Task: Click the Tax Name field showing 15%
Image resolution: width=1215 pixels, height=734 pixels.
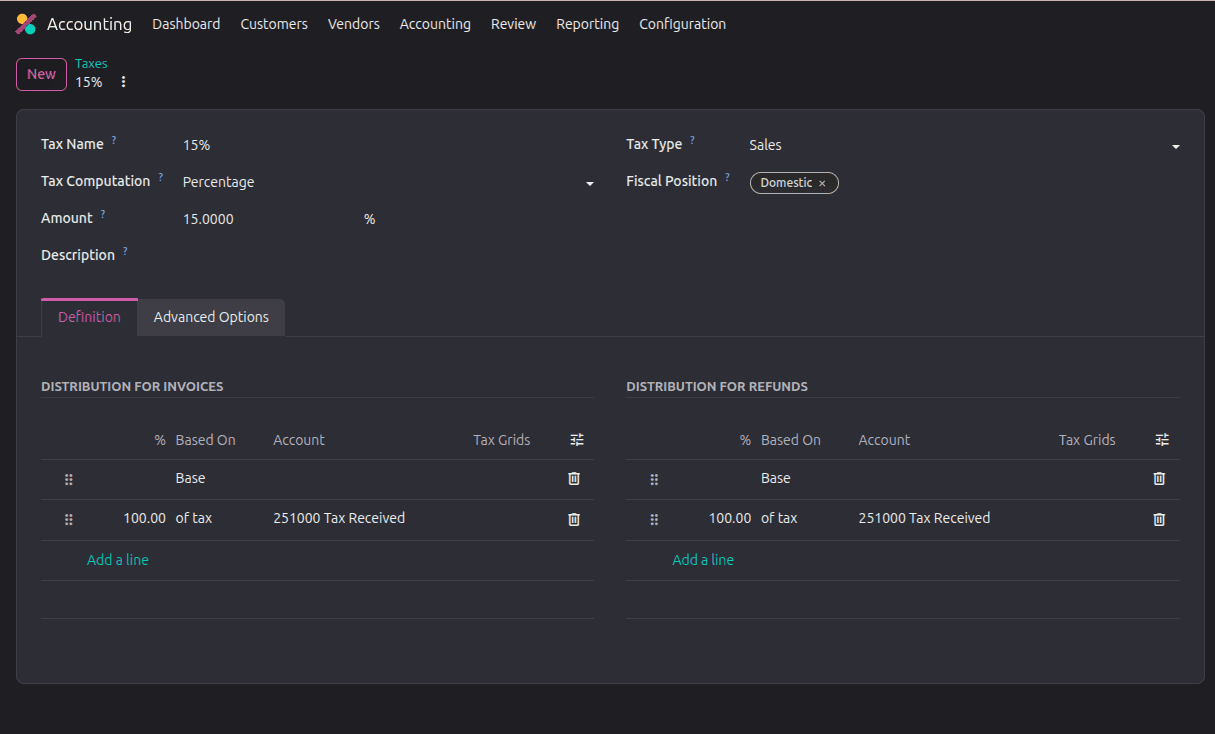Action: (389, 145)
